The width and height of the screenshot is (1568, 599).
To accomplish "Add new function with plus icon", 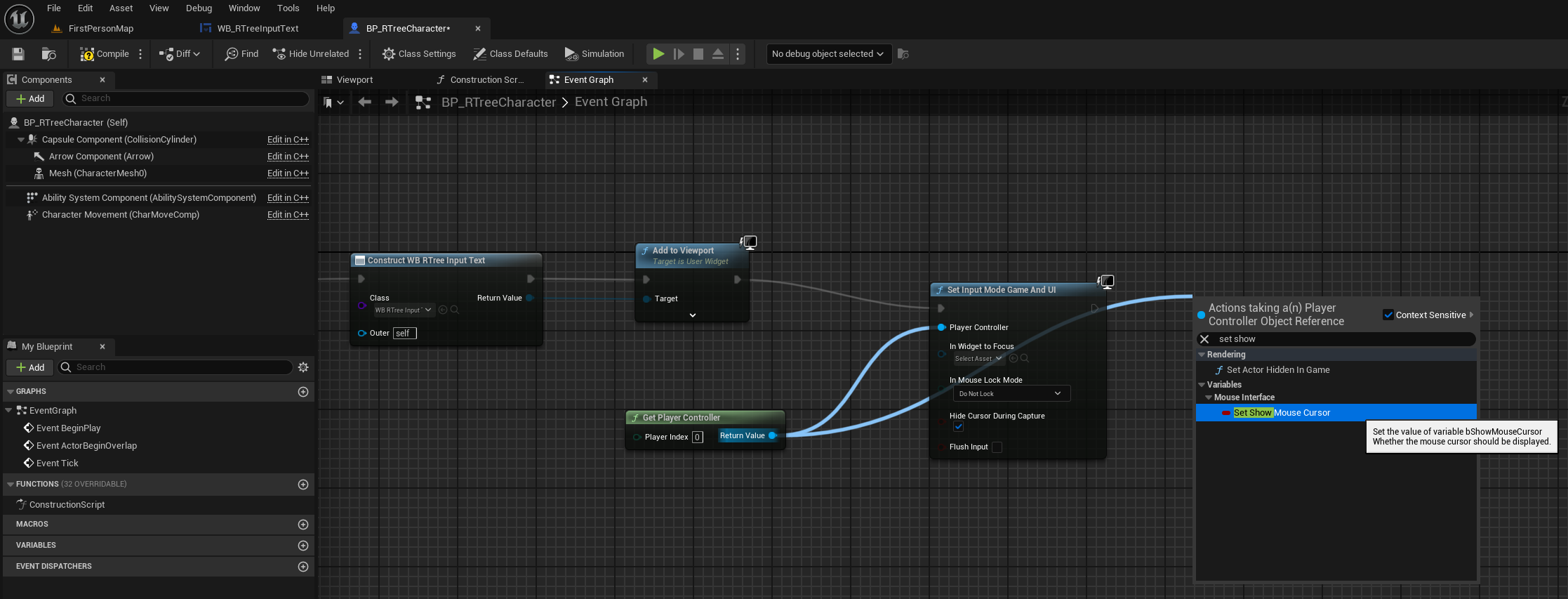I will pyautogui.click(x=303, y=485).
